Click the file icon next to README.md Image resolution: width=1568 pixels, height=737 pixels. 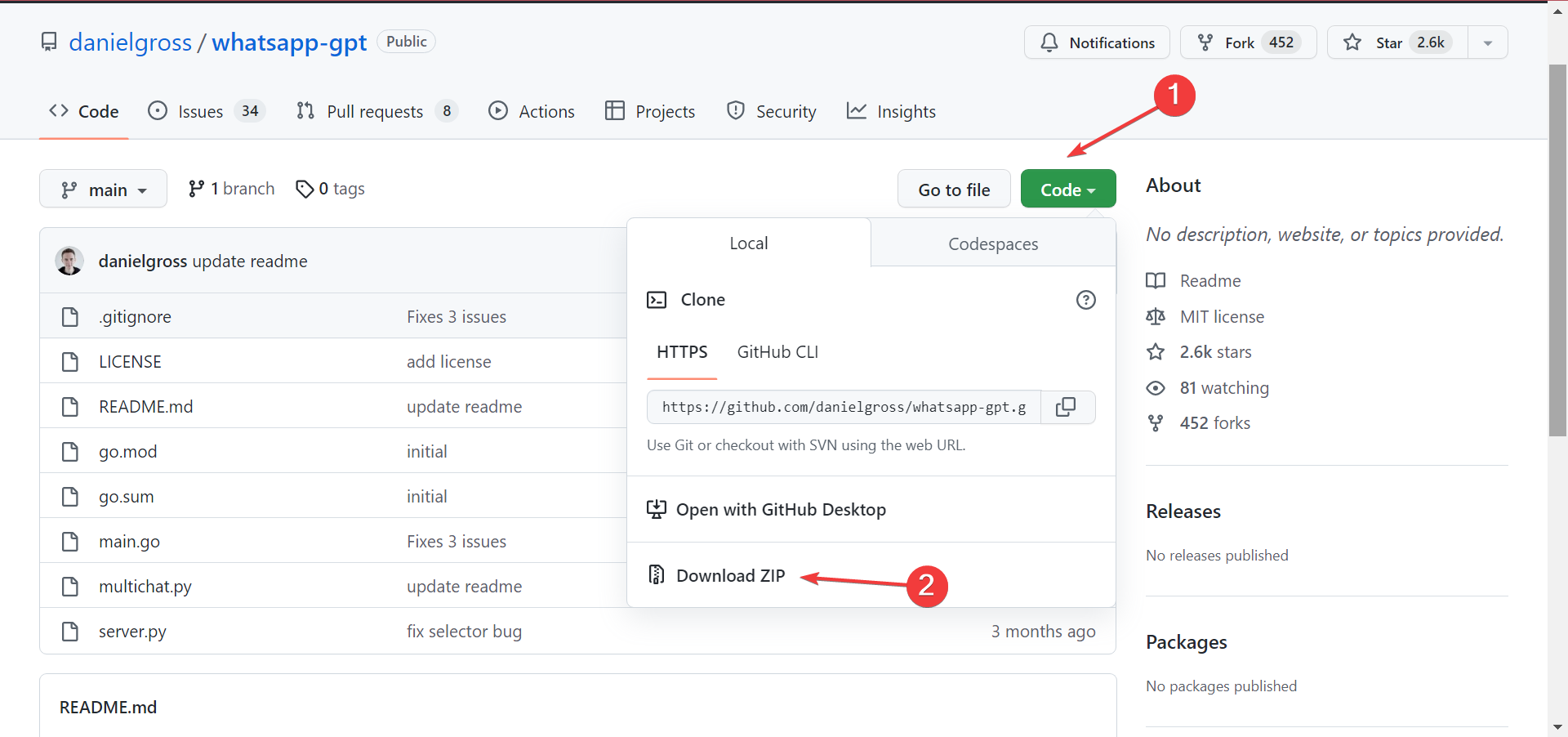tap(70, 406)
